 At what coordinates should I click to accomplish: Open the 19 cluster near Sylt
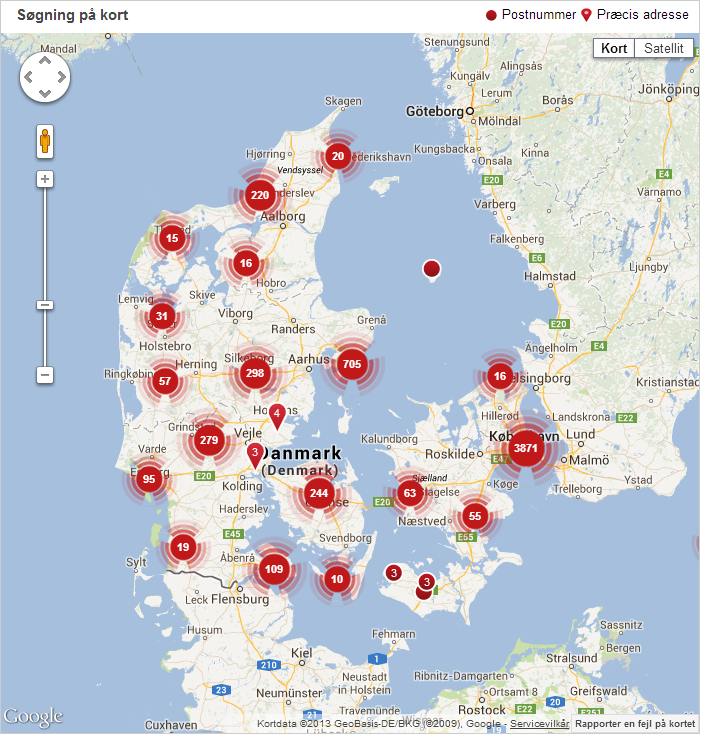pyautogui.click(x=183, y=547)
